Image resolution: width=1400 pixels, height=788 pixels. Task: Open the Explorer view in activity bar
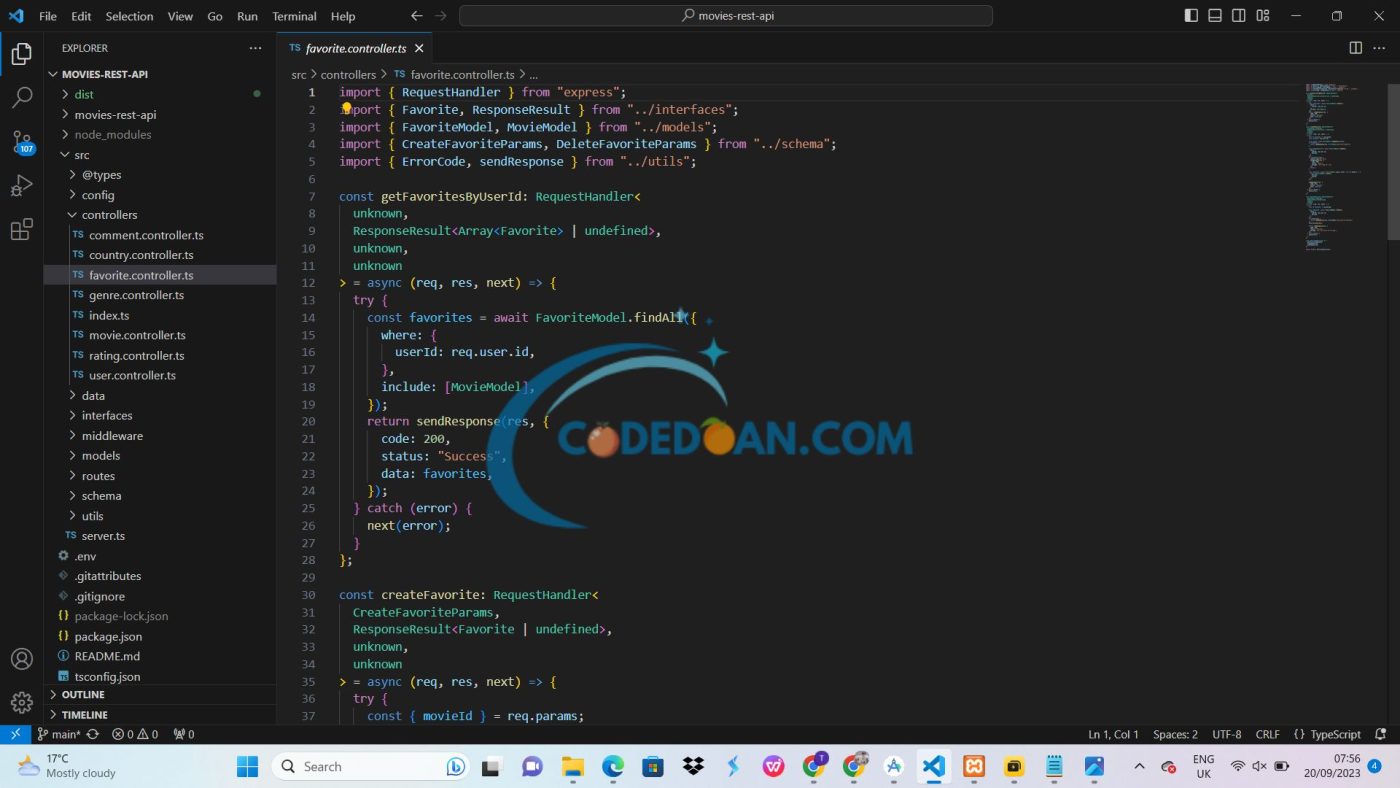(21, 54)
